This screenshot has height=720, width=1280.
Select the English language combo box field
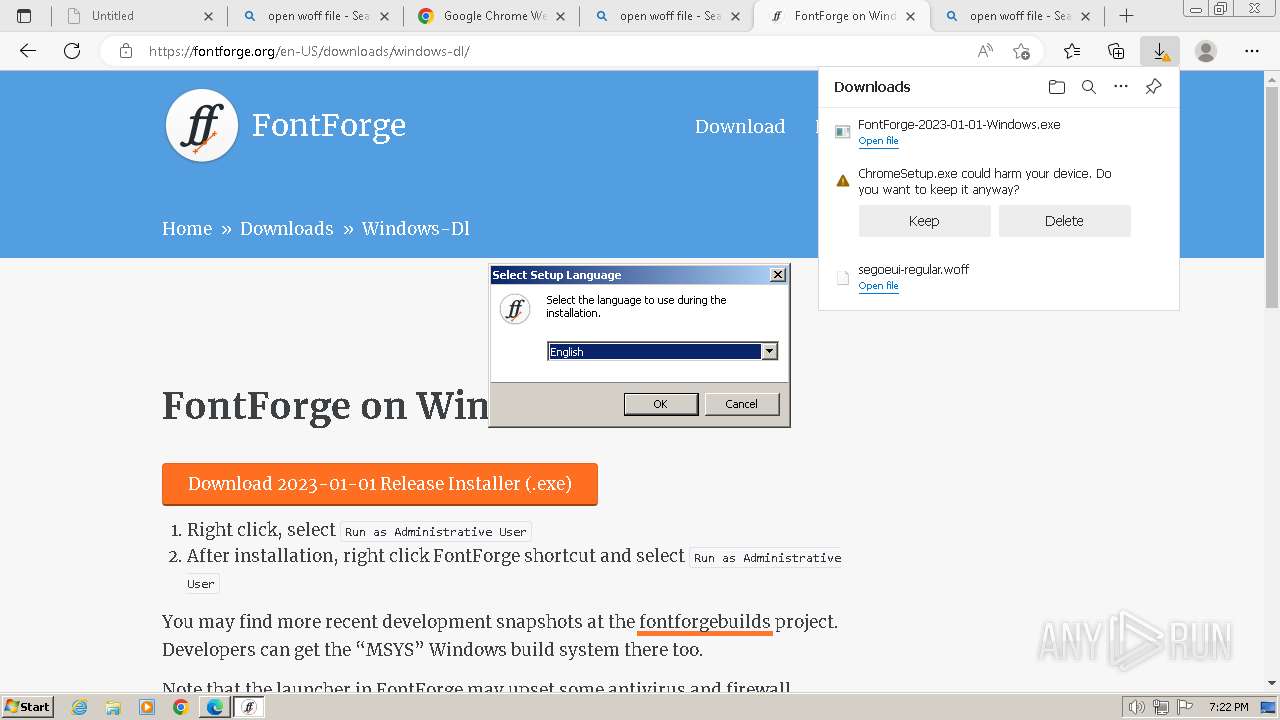(663, 351)
